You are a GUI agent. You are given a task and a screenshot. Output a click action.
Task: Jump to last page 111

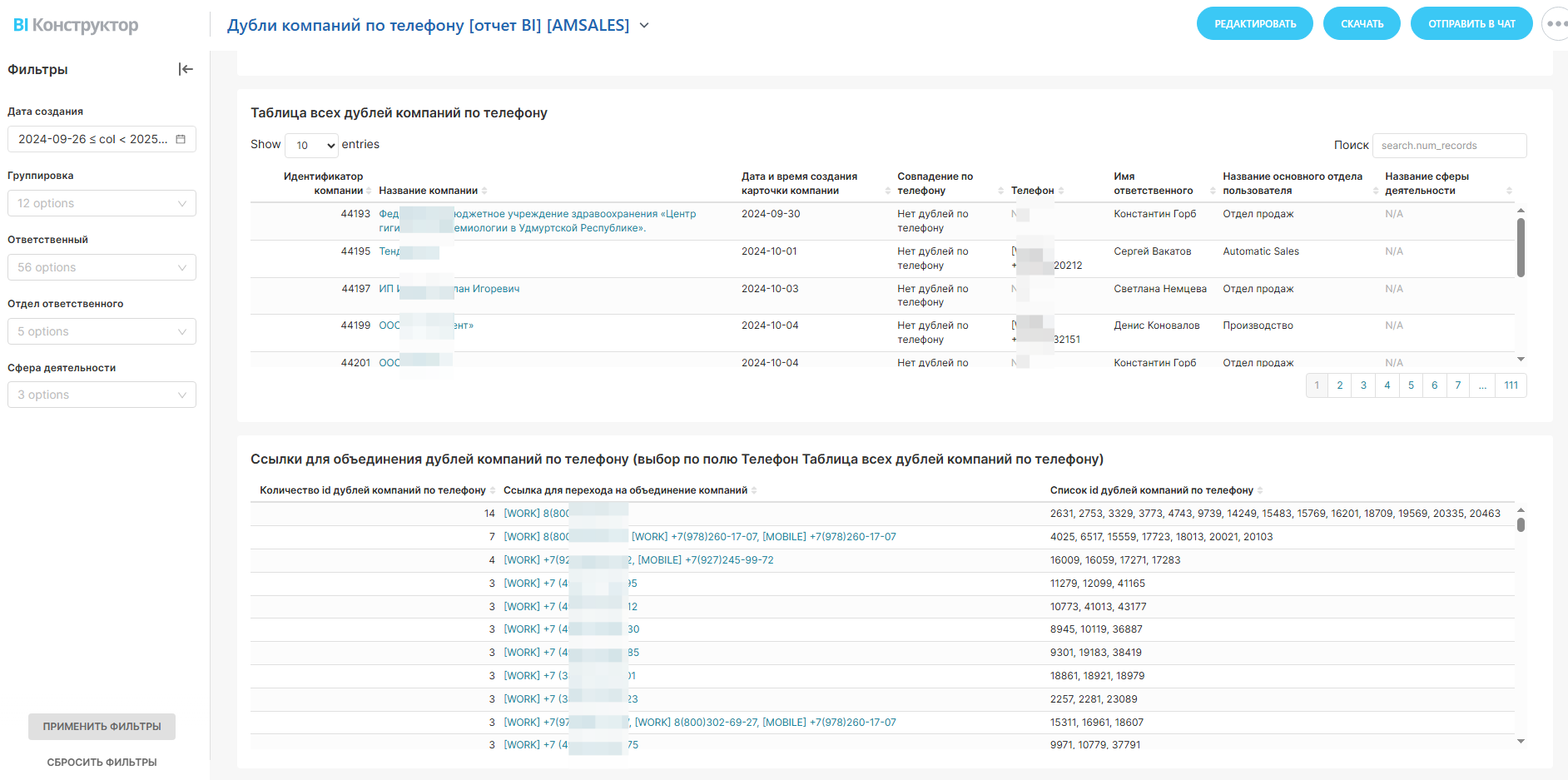pos(1511,385)
